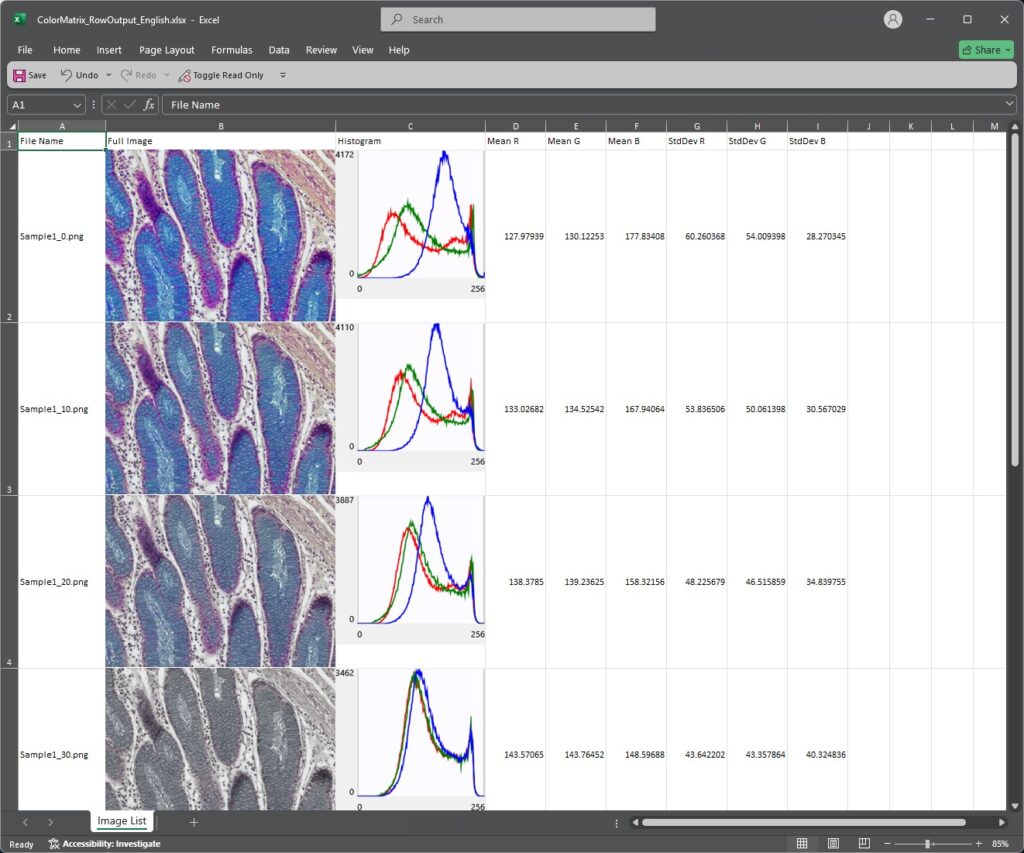Open the Undo history dropdown arrow
This screenshot has height=853, width=1024.
click(x=109, y=75)
